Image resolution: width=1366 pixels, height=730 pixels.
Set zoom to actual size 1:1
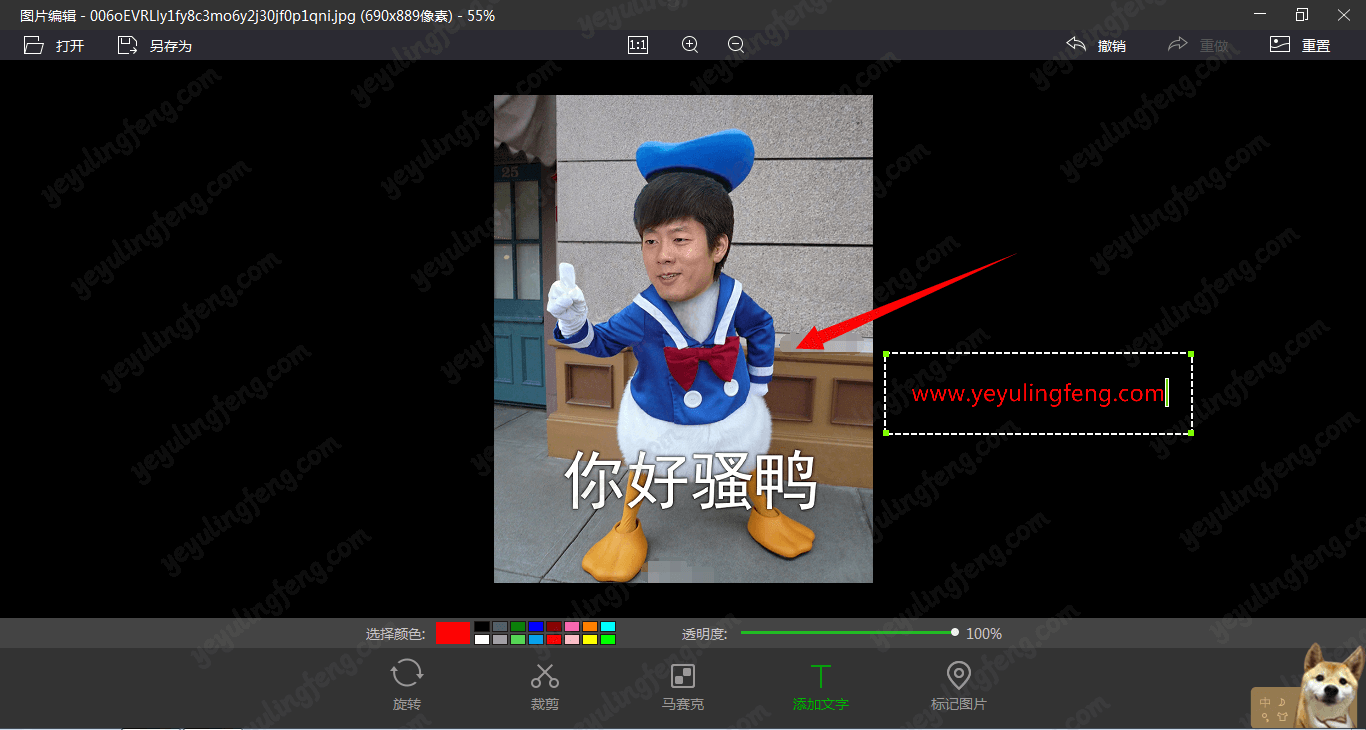[638, 45]
